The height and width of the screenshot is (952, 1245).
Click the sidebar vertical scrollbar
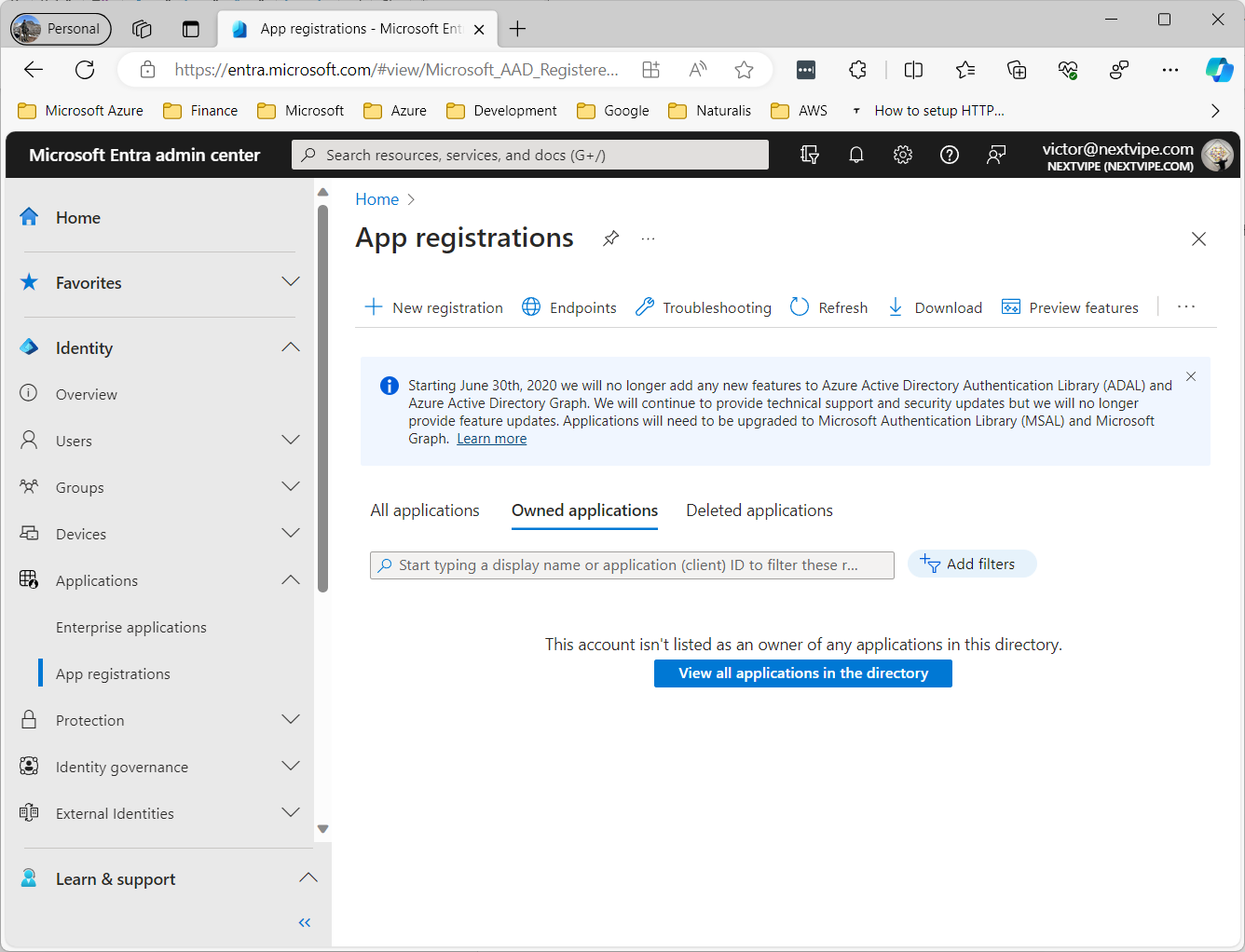[x=322, y=399]
